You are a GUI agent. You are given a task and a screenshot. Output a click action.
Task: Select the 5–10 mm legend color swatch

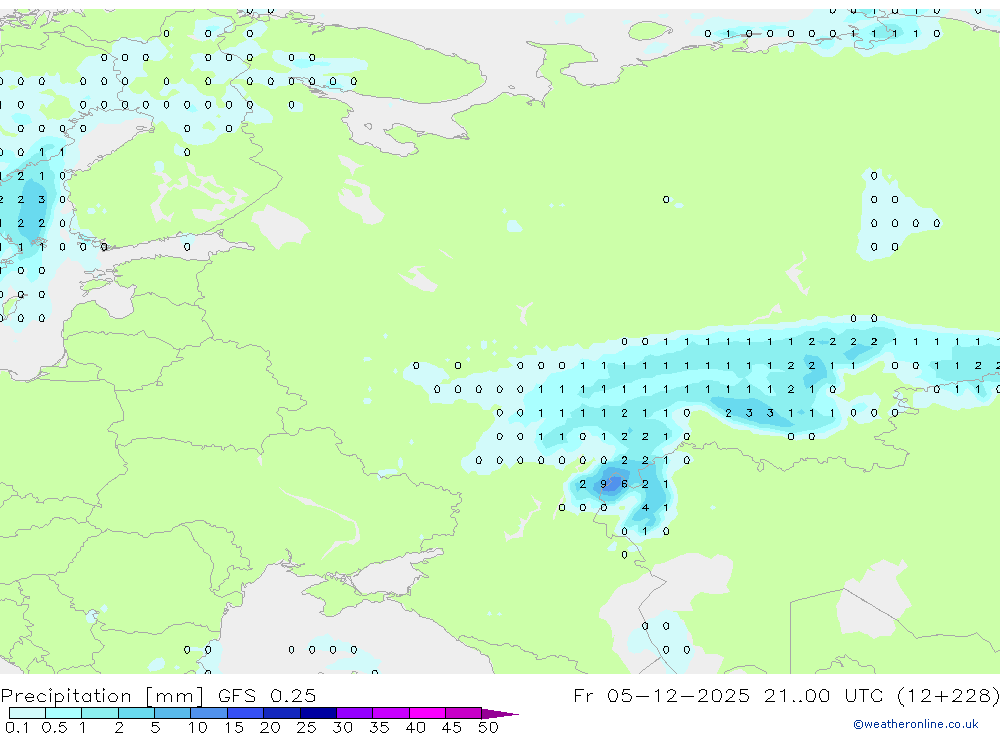point(173,713)
